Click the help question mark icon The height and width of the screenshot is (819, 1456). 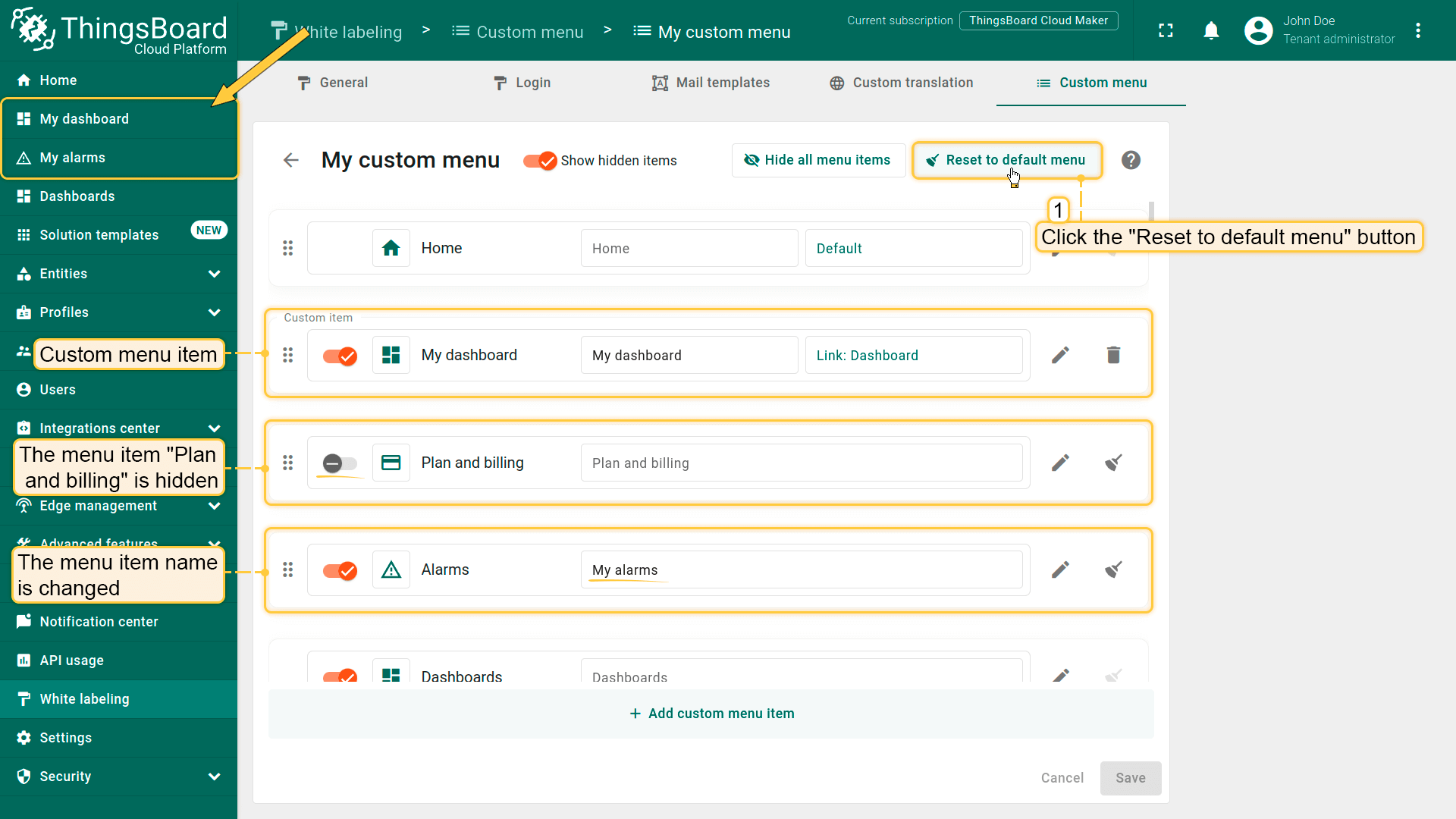click(x=1130, y=160)
